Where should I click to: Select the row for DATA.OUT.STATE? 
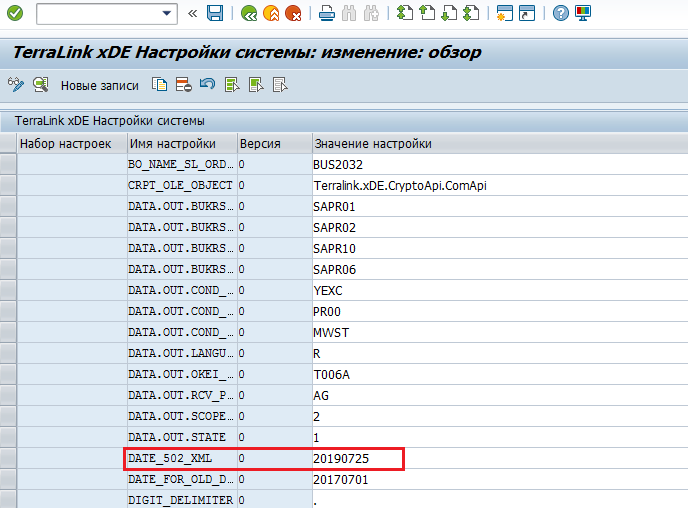(x=9, y=437)
